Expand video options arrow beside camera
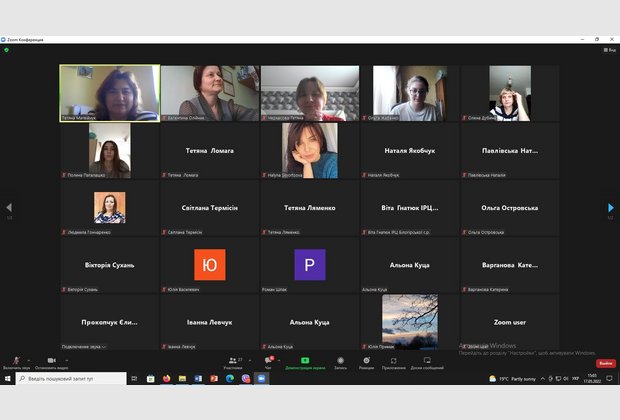Image resolution: width=620 pixels, height=420 pixels. pos(66,359)
